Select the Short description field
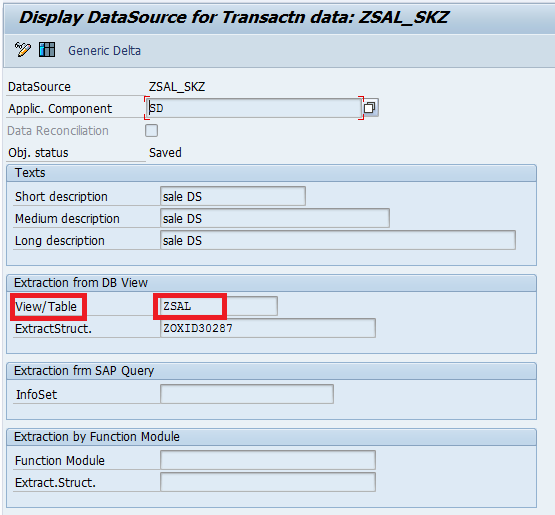Screen dimensions: 555x515 click(x=233, y=196)
